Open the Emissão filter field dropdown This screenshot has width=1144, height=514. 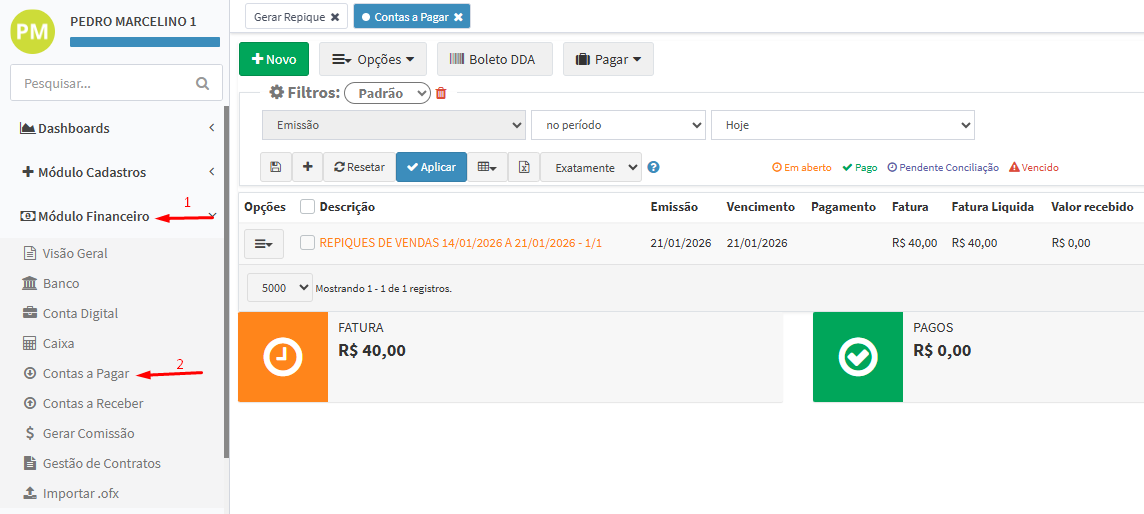(393, 125)
